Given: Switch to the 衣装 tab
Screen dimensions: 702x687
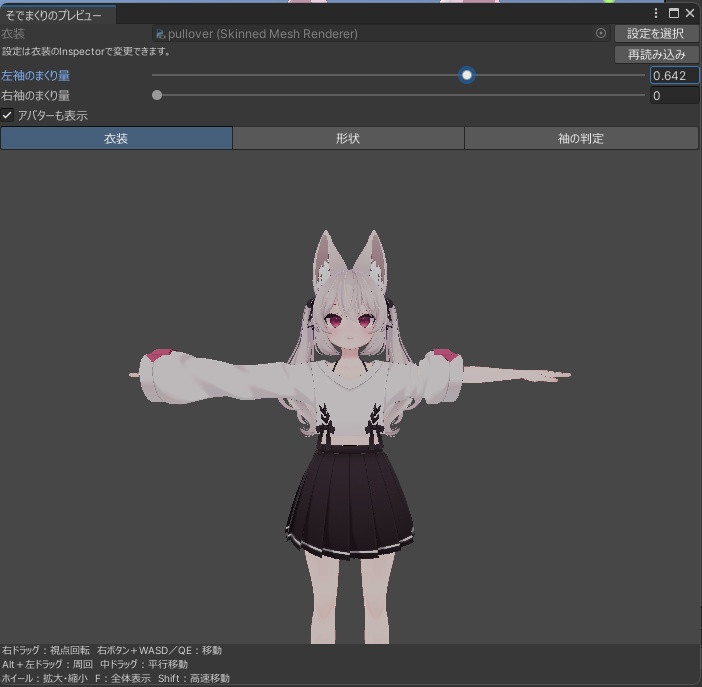Looking at the screenshot, I should pos(116,138).
